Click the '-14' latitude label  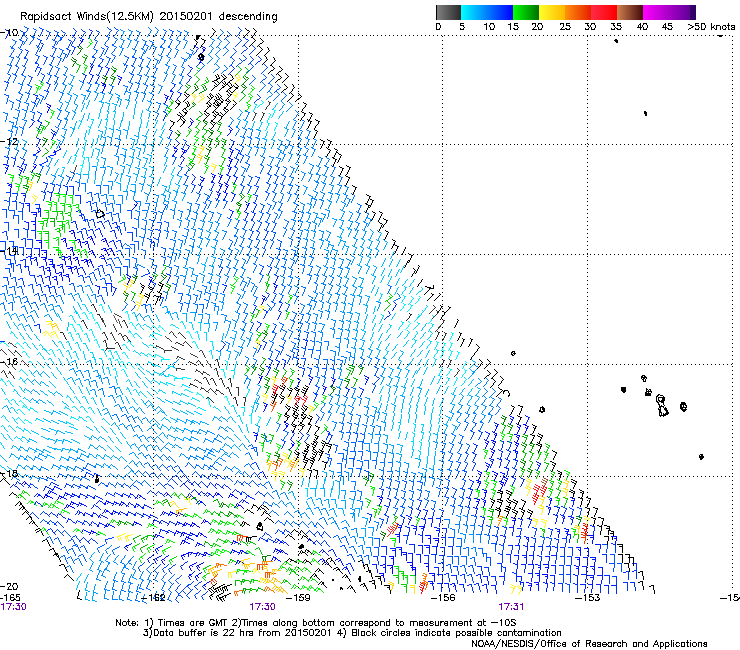(10, 251)
